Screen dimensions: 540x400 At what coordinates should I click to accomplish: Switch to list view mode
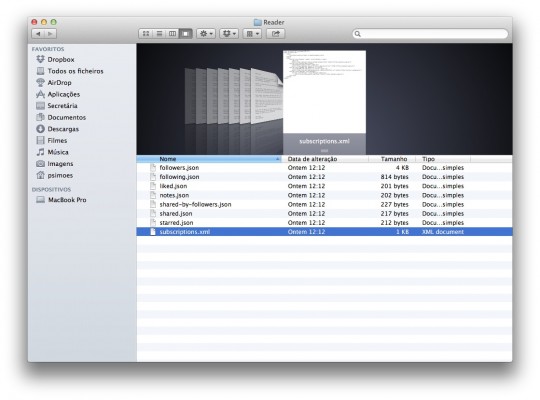coord(159,33)
